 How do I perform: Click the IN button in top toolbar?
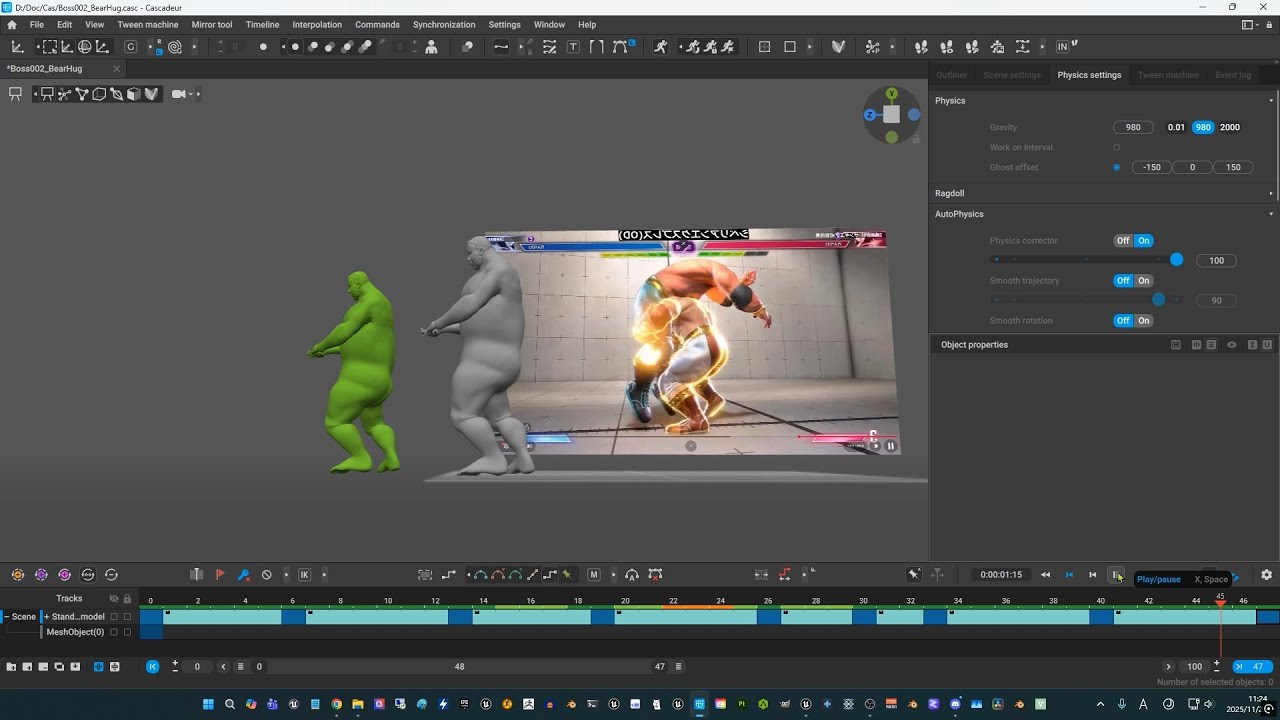click(1062, 47)
